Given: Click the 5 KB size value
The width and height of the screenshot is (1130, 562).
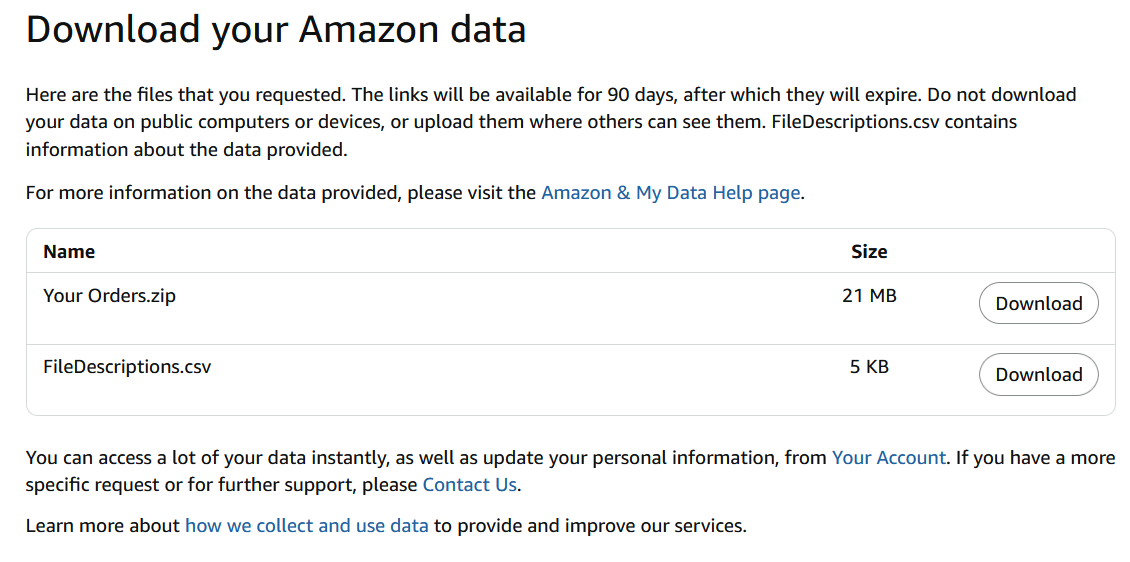Looking at the screenshot, I should coord(869,367).
